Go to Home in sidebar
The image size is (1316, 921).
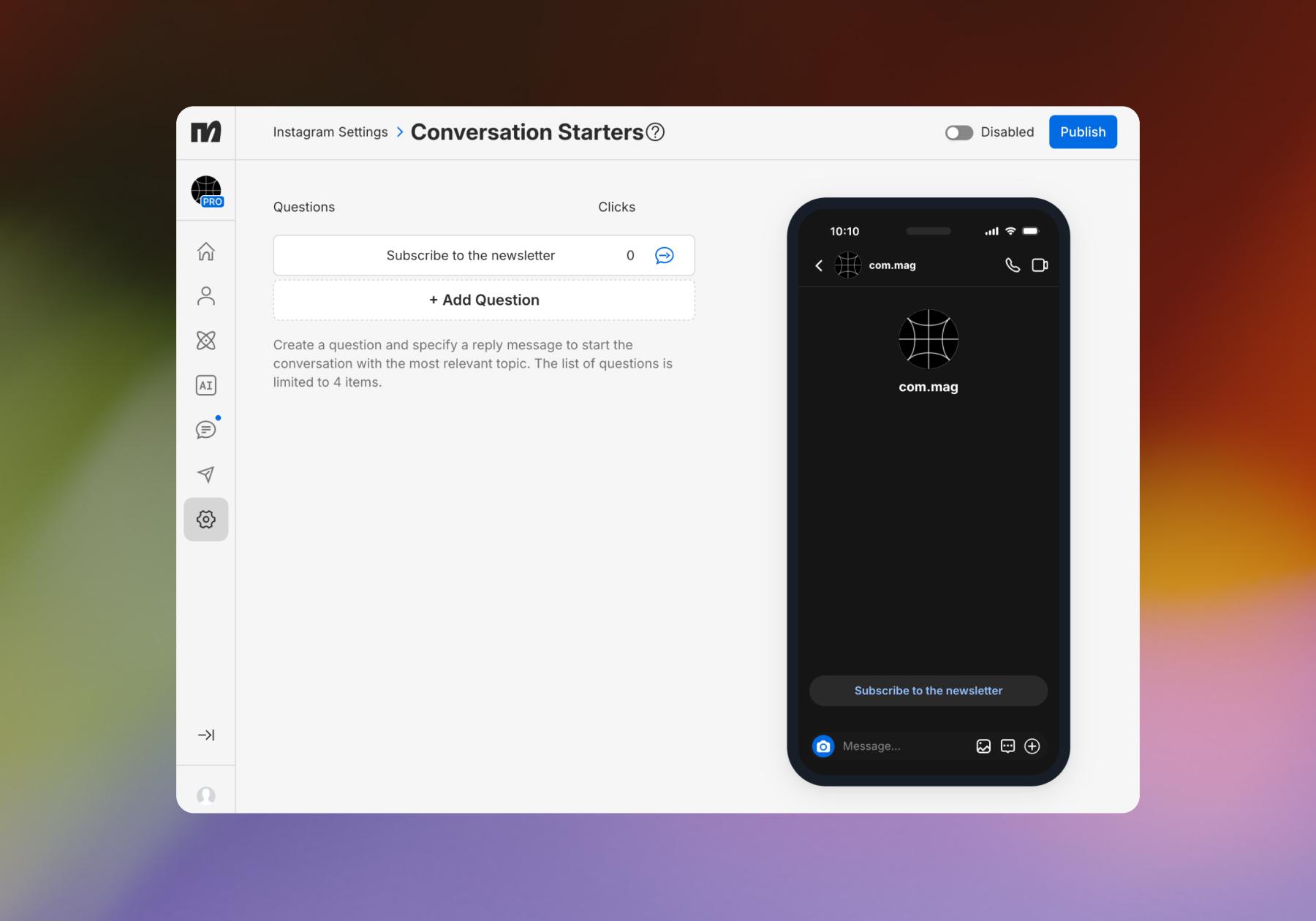206,251
